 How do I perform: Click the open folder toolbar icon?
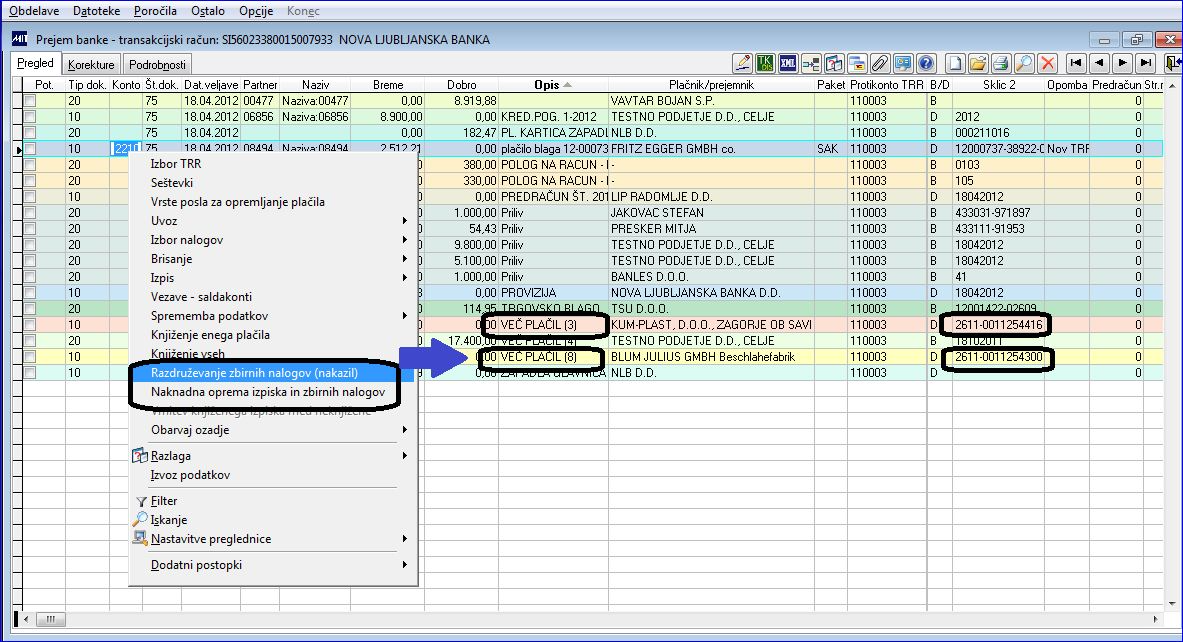(978, 63)
